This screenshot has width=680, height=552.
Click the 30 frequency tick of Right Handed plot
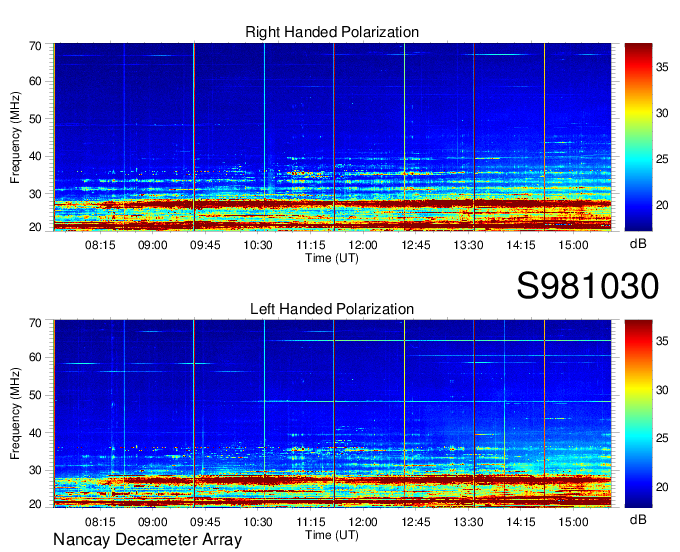35,194
